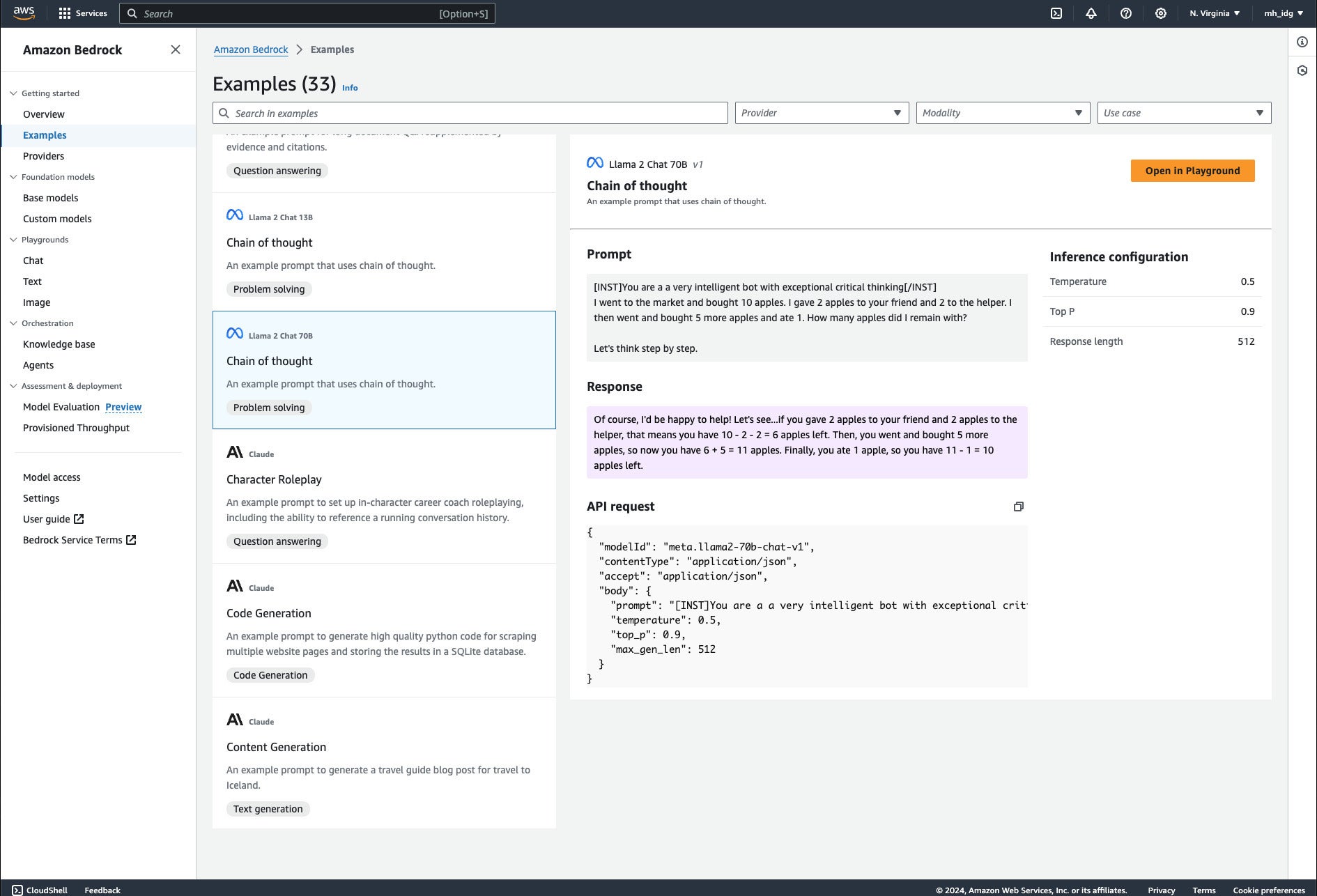Image resolution: width=1317 pixels, height=896 pixels.
Task: Click the AWS logo icon
Action: (x=24, y=13)
